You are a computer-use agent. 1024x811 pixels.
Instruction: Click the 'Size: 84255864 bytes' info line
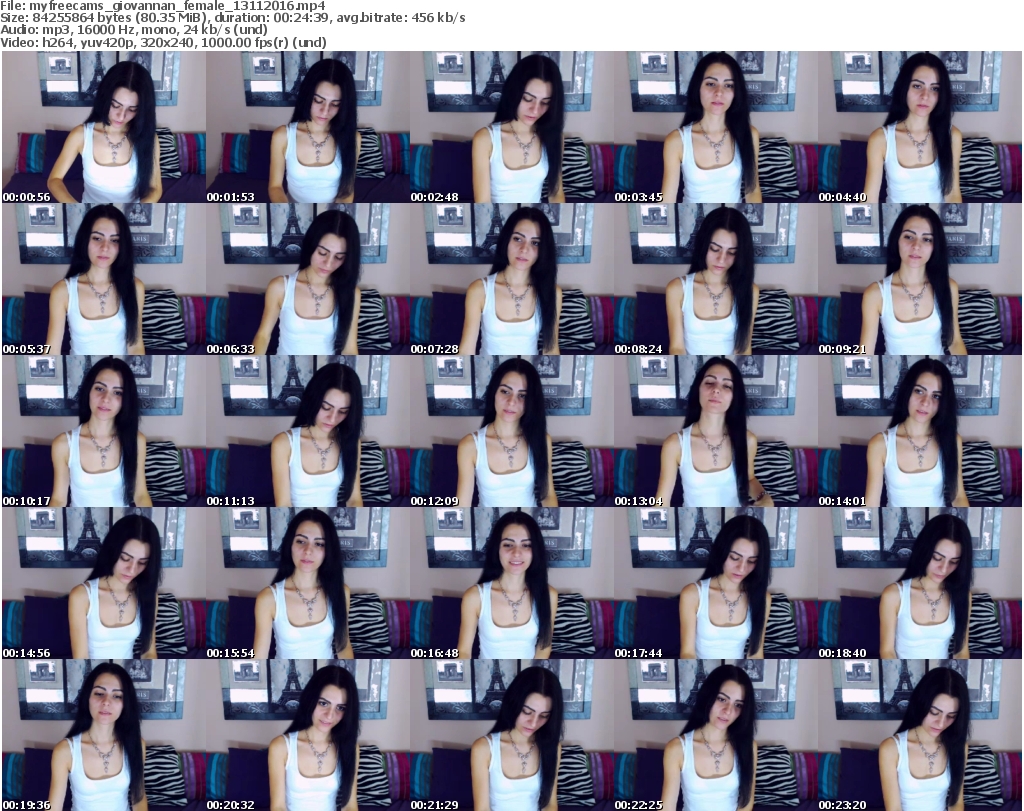(x=232, y=18)
